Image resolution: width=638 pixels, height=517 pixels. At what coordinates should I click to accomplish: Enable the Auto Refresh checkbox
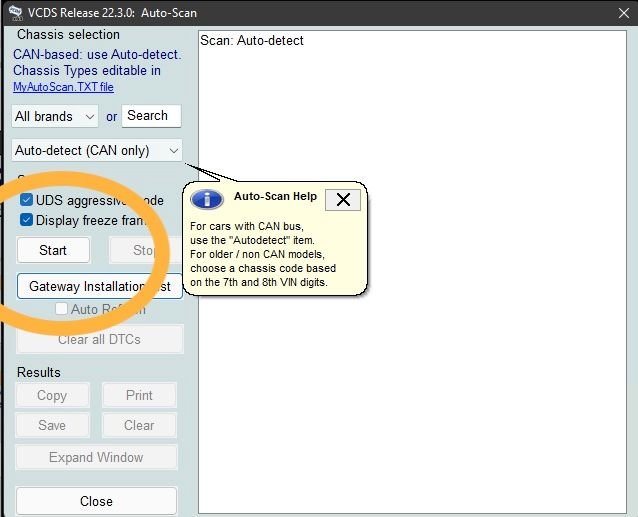coord(62,309)
